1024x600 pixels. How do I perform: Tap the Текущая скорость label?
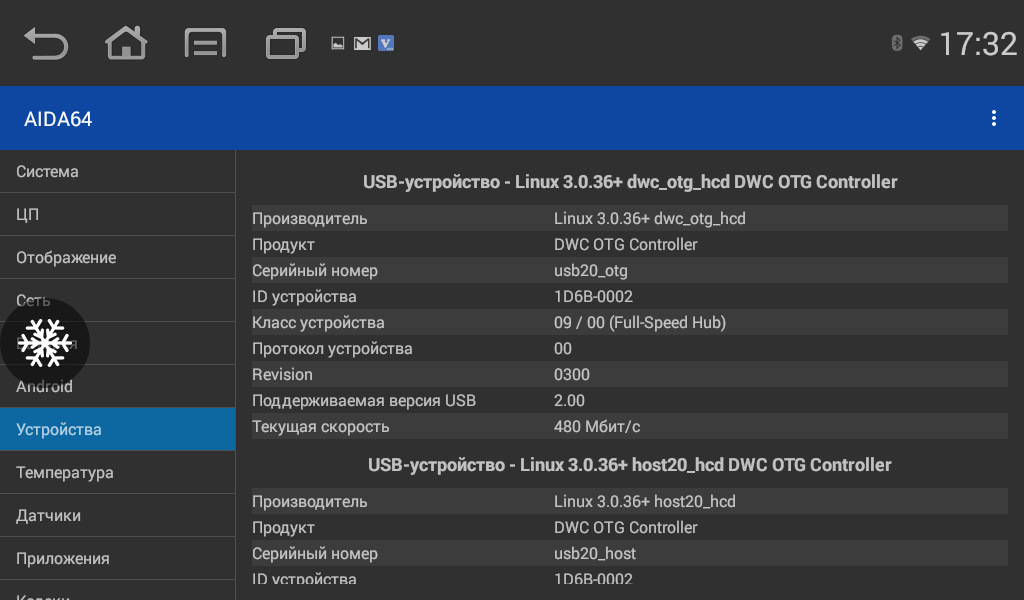321,427
